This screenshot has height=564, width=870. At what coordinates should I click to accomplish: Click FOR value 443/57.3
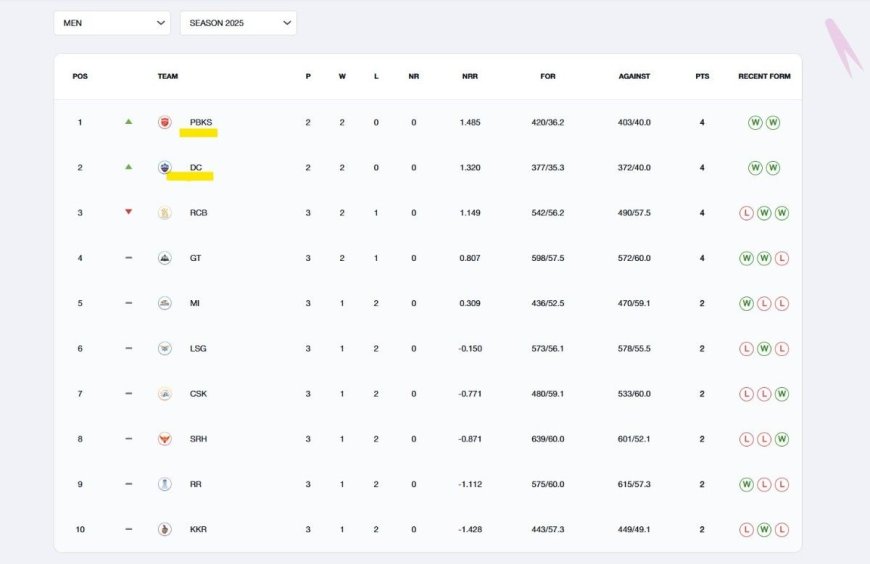click(x=548, y=529)
